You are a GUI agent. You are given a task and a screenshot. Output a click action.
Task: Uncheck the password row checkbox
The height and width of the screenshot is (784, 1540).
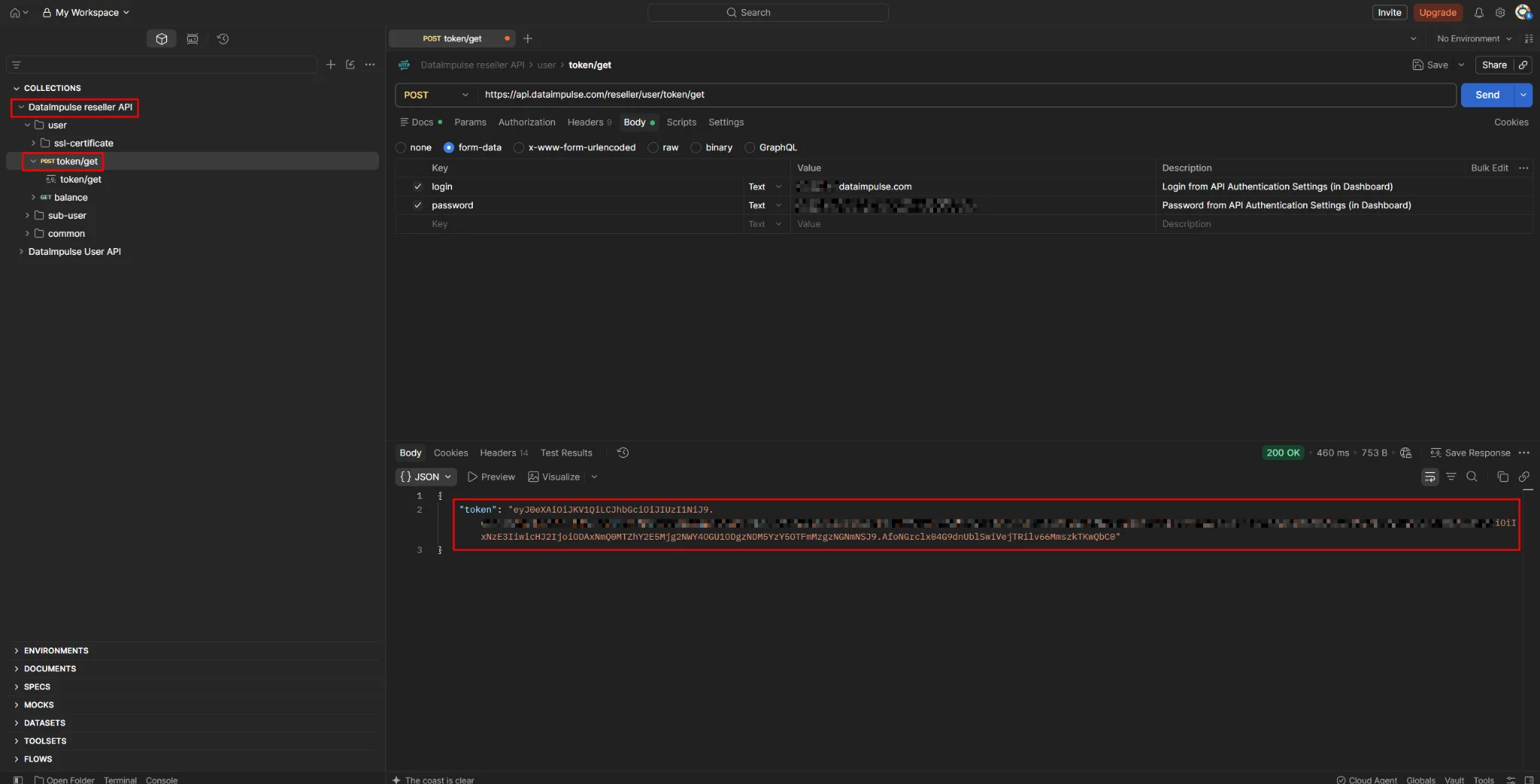417,205
